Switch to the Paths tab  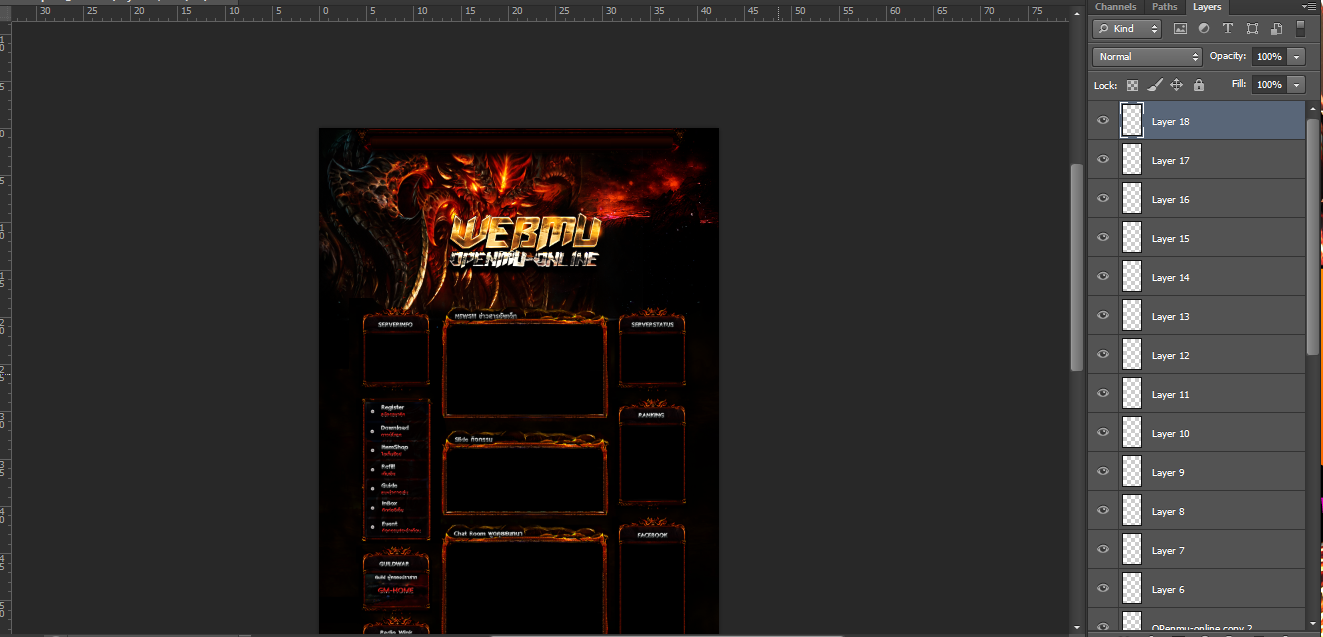(1165, 7)
